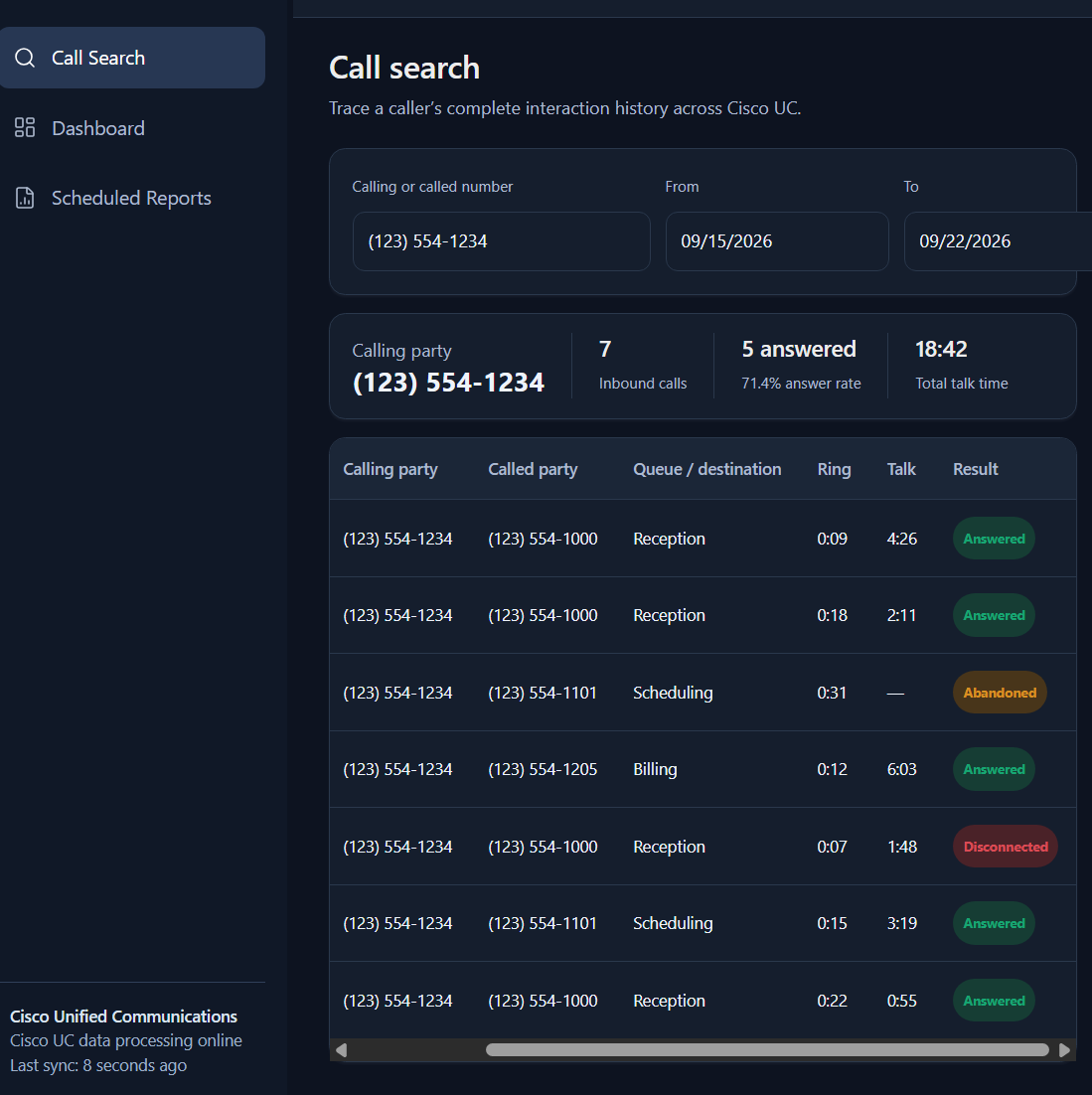This screenshot has height=1095, width=1092.
Task: Click called party in the Abandoned row
Action: point(543,693)
